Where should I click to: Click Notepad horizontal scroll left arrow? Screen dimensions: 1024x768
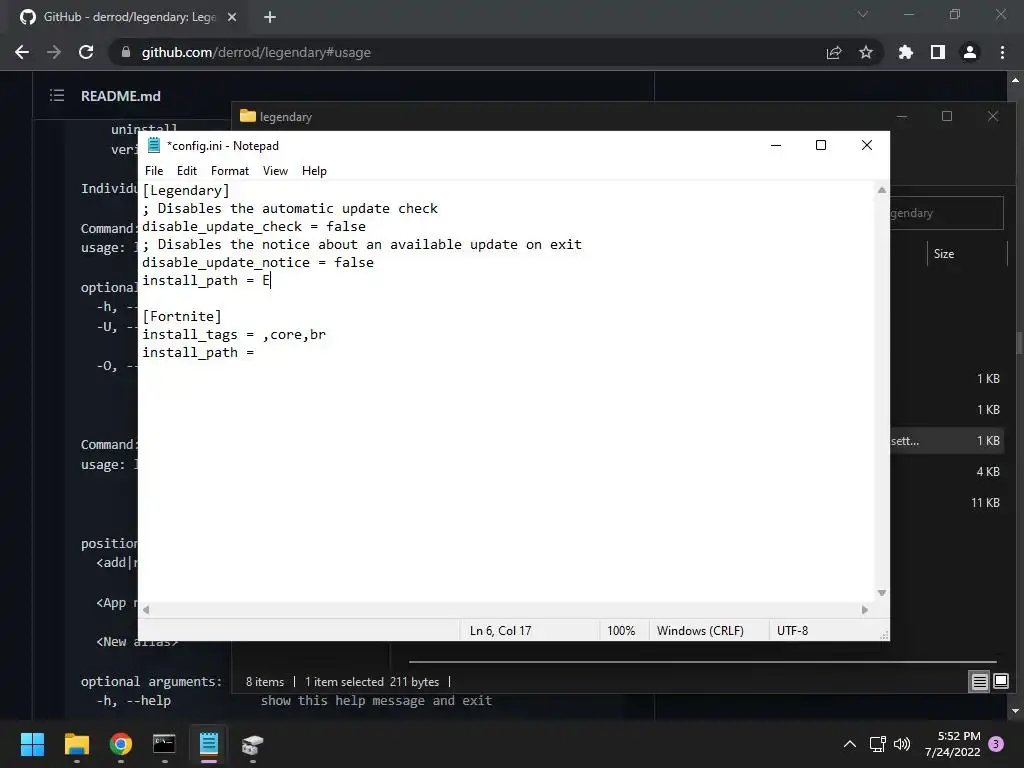pos(146,610)
